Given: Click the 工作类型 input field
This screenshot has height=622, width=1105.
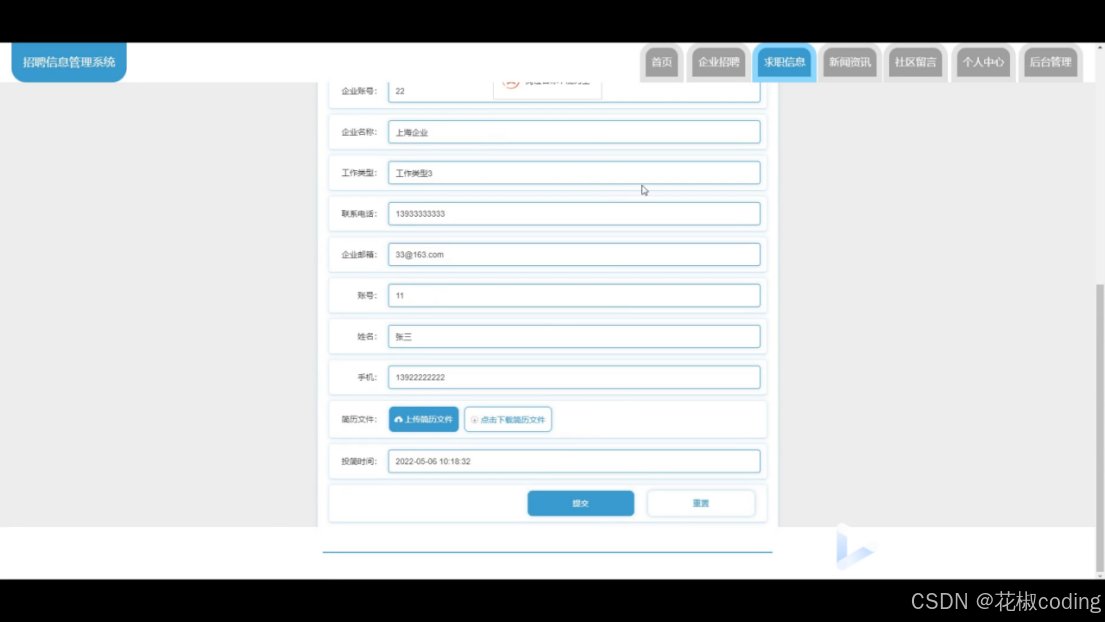Looking at the screenshot, I should [574, 173].
